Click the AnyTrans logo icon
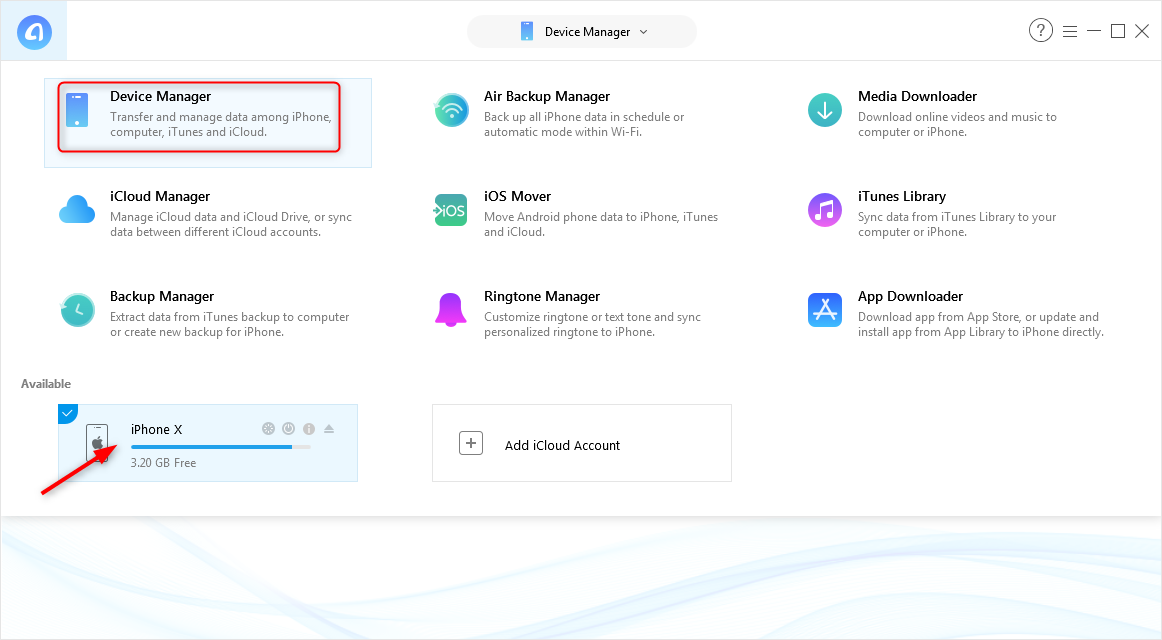The image size is (1162, 640). (34, 32)
